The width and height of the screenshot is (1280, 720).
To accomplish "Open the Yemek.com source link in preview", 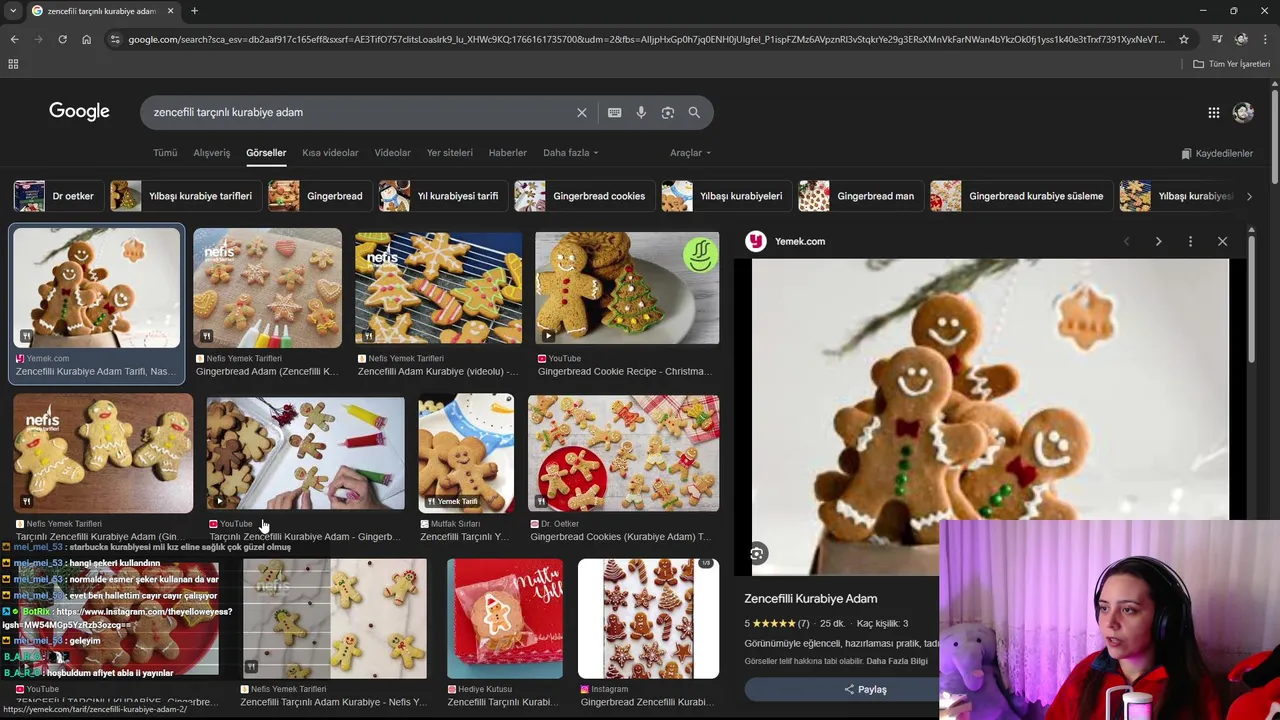I will pos(786,241).
